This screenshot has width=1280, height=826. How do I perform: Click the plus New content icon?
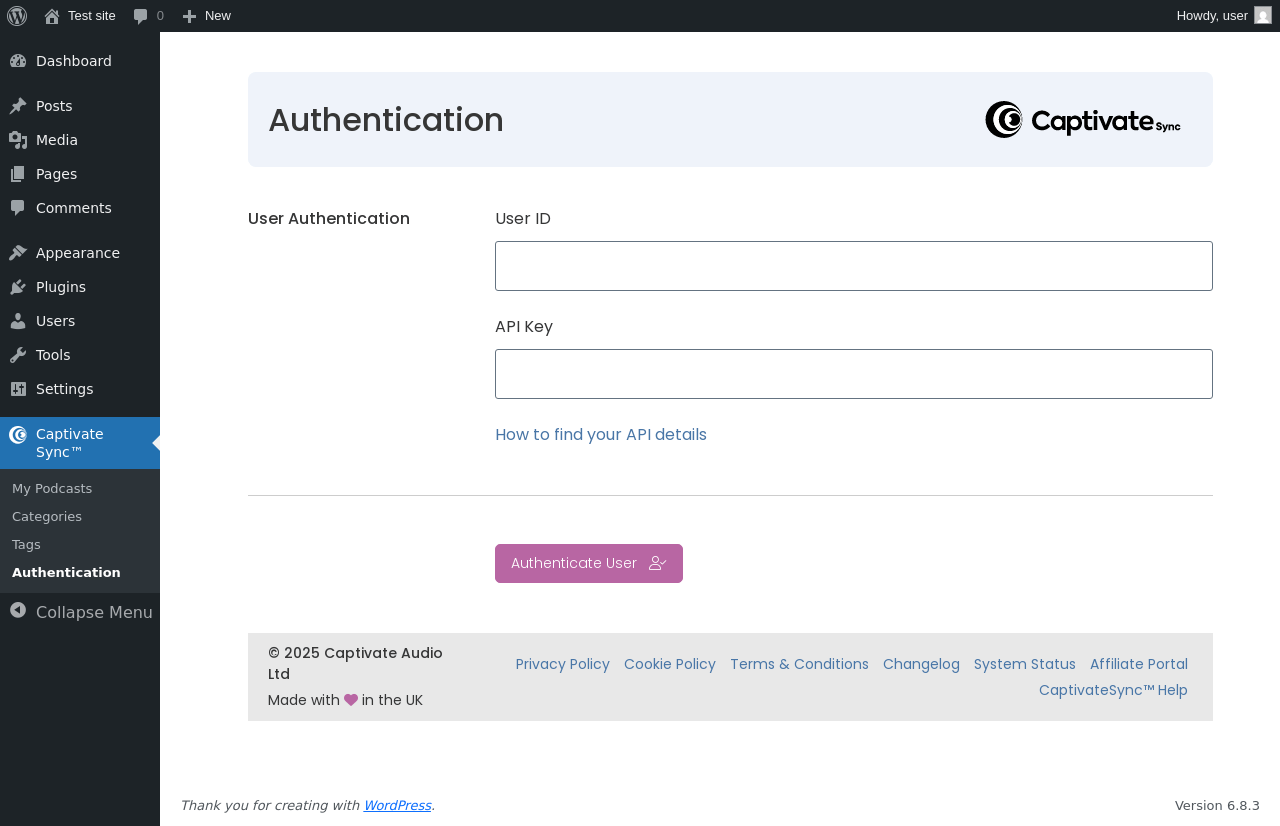click(189, 16)
